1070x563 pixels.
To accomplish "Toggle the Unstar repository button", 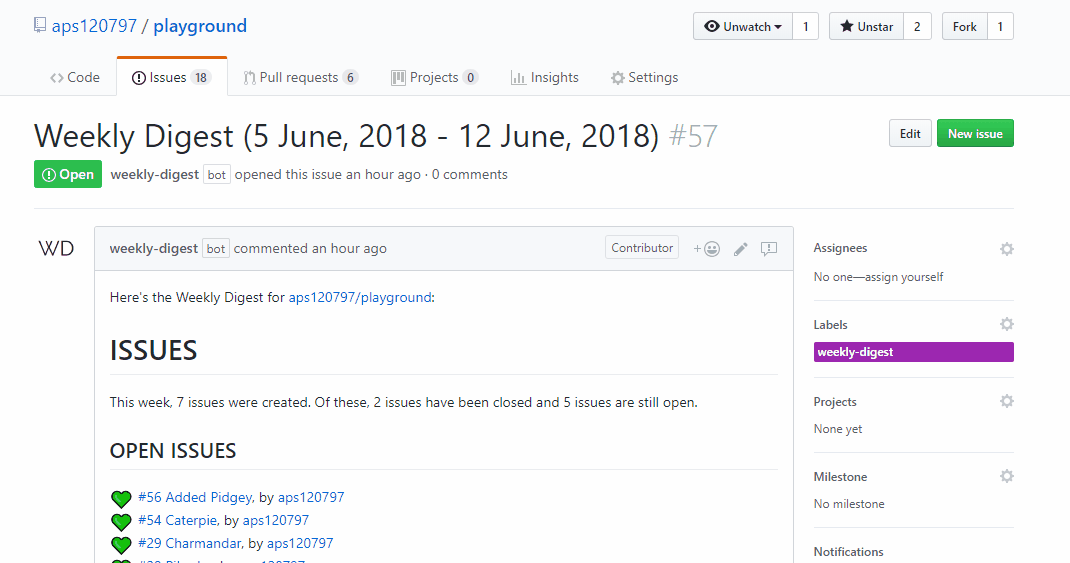I will 866,27.
